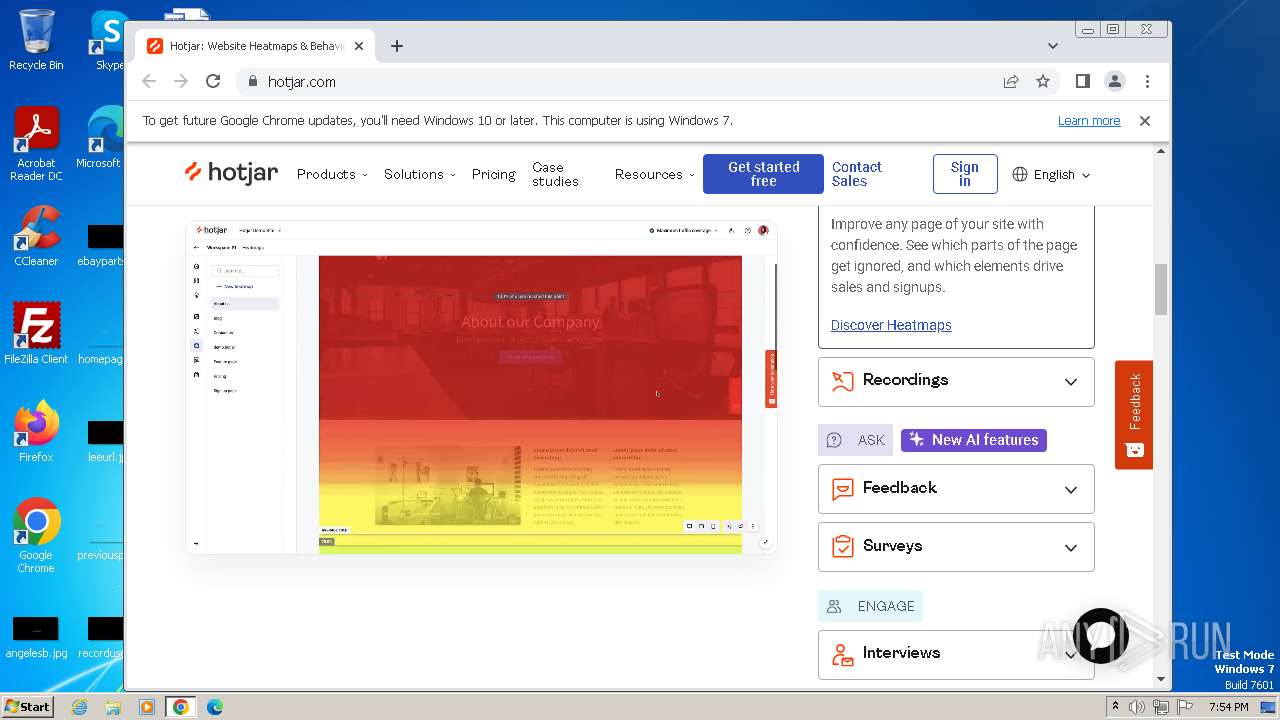This screenshot has height=720, width=1280.
Task: Open Acrobat Reader DC desktop icon
Action: click(36, 144)
